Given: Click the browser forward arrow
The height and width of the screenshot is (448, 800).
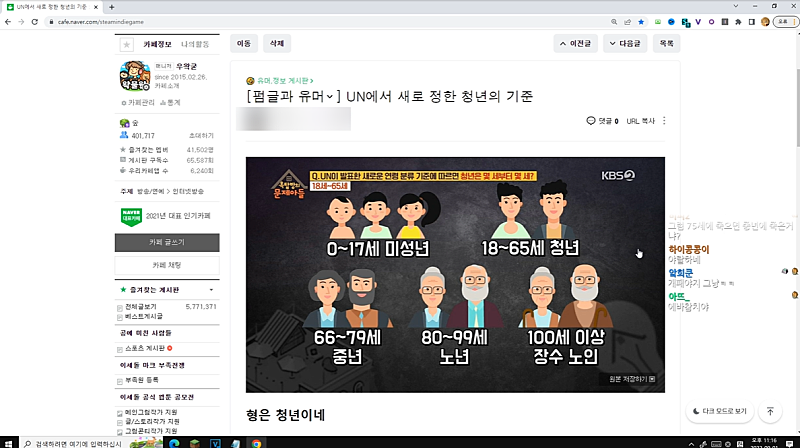Looking at the screenshot, I should (x=21, y=22).
